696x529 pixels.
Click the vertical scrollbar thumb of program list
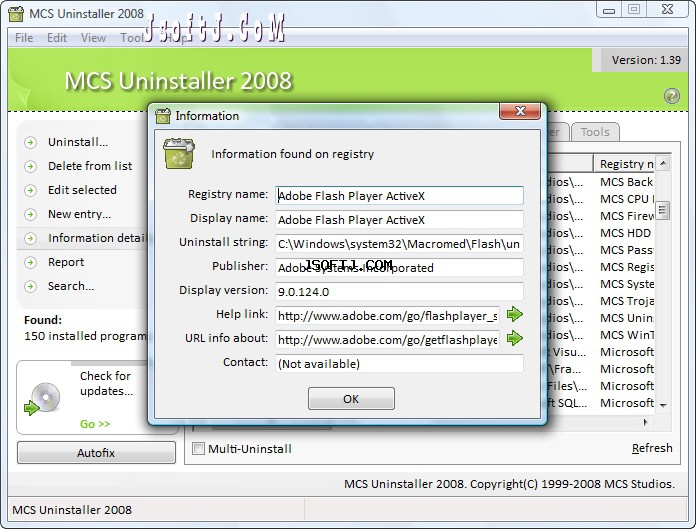point(663,210)
